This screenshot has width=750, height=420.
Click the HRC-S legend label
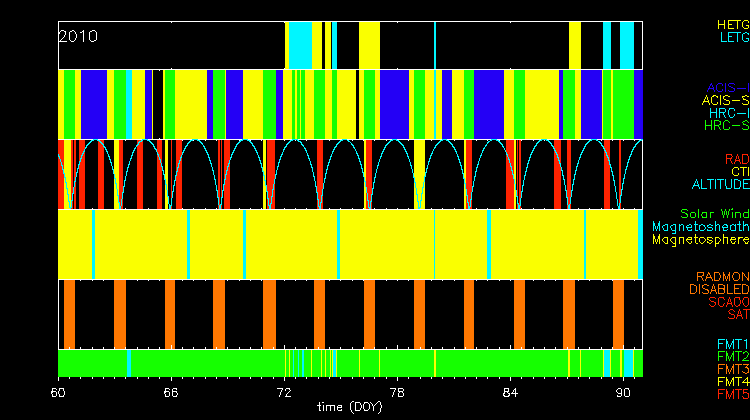point(726,126)
